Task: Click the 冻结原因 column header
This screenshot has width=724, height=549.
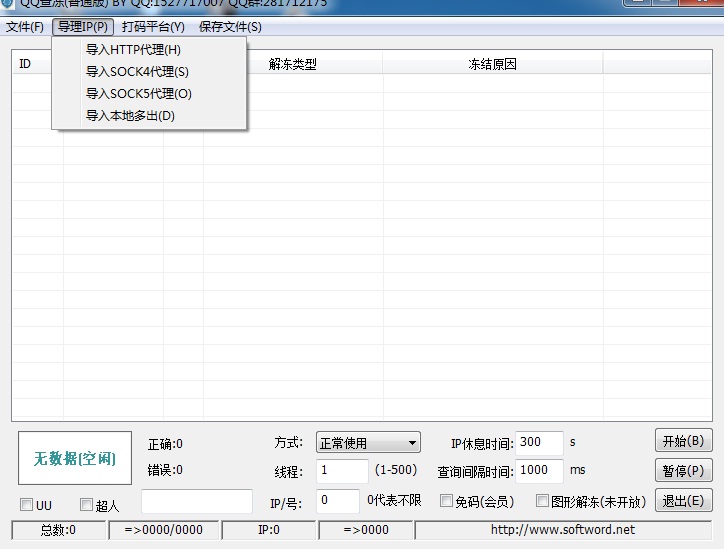Action: [x=493, y=64]
